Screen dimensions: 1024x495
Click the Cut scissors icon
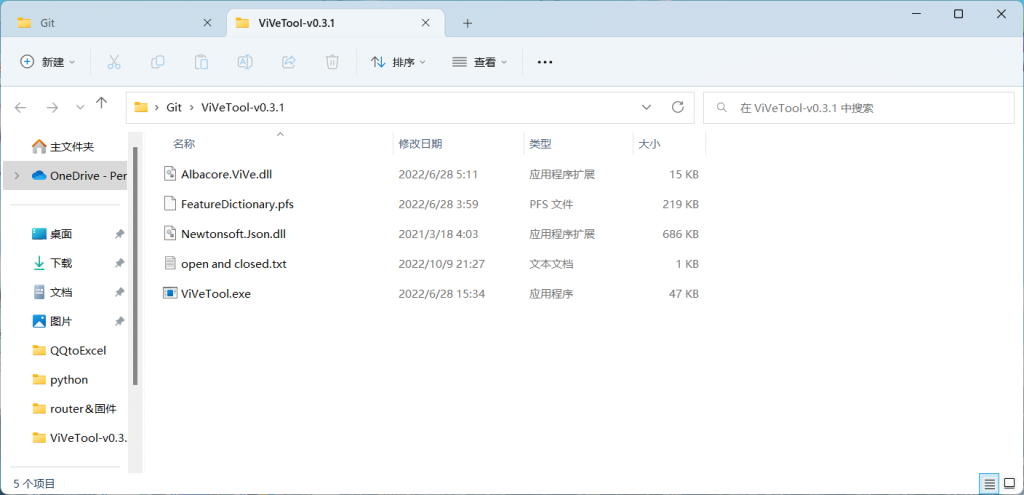coord(114,62)
